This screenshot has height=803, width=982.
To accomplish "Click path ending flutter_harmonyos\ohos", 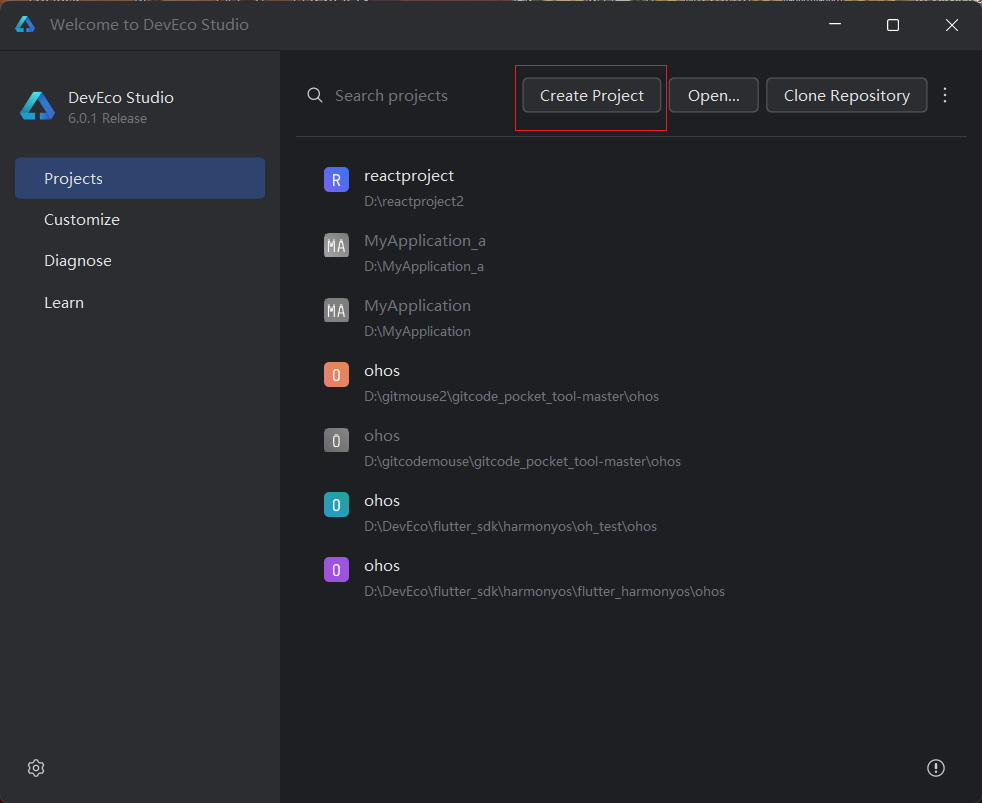I will pos(544,592).
